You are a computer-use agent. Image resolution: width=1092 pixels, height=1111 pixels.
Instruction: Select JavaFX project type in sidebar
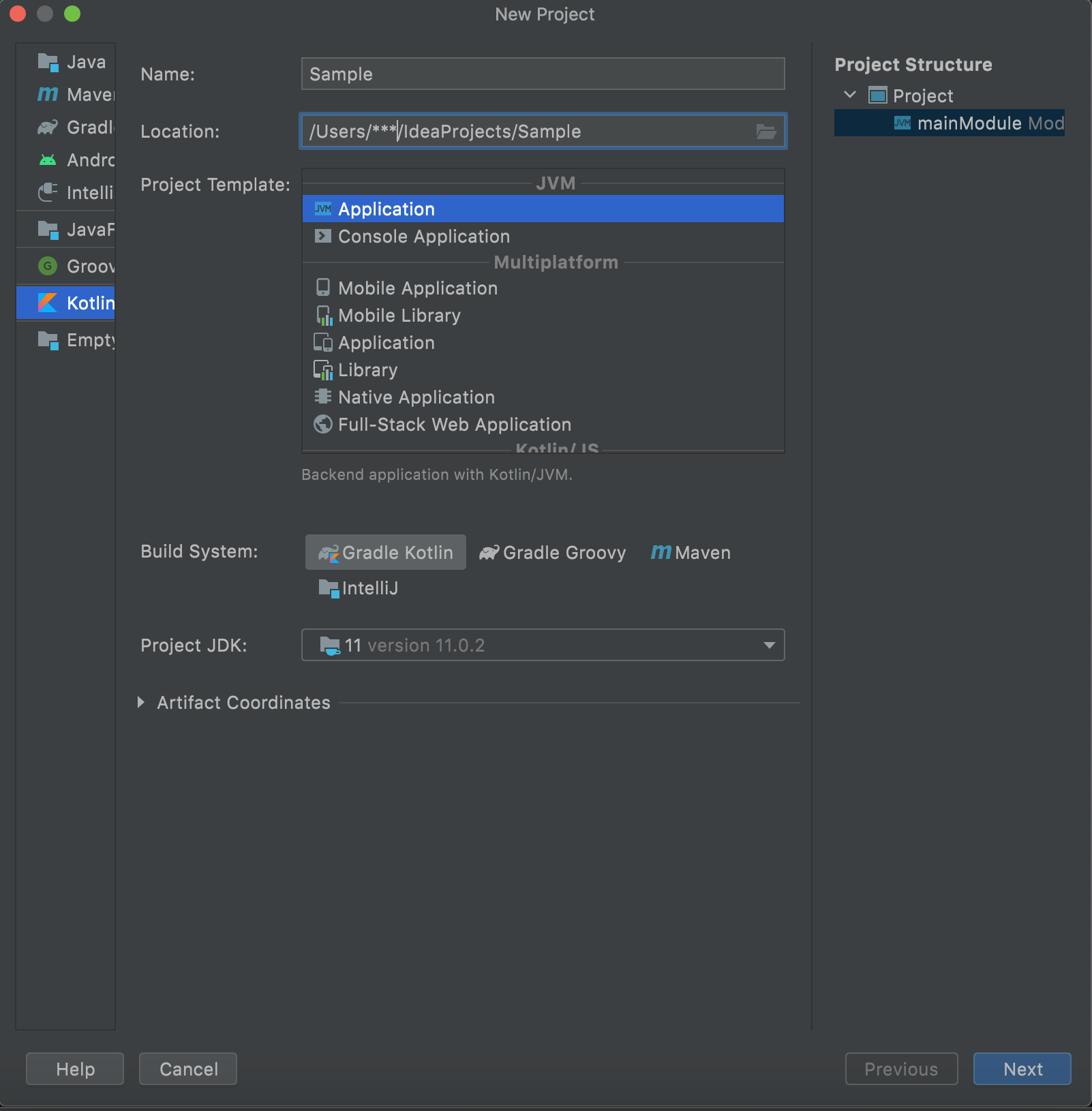66,230
